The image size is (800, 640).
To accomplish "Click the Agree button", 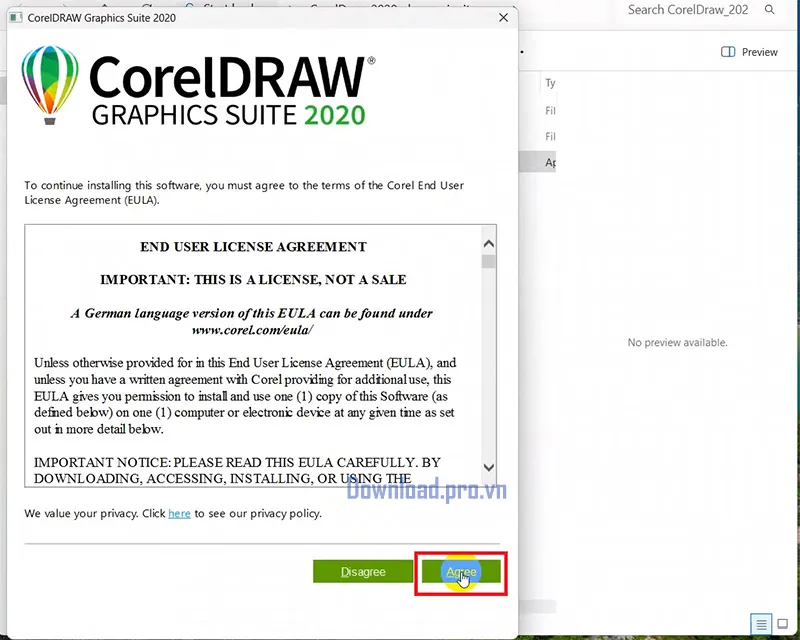I will [x=461, y=572].
